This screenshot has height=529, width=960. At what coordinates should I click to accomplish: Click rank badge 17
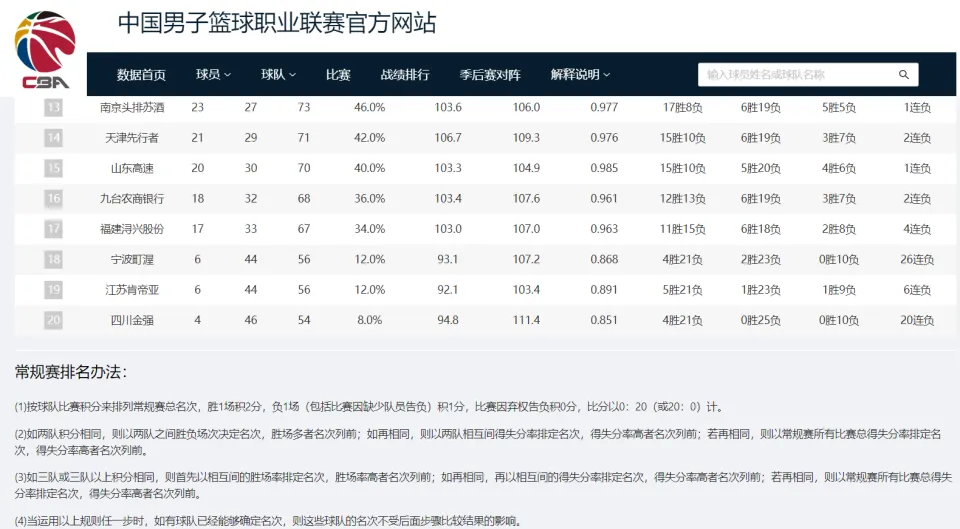coord(53,229)
